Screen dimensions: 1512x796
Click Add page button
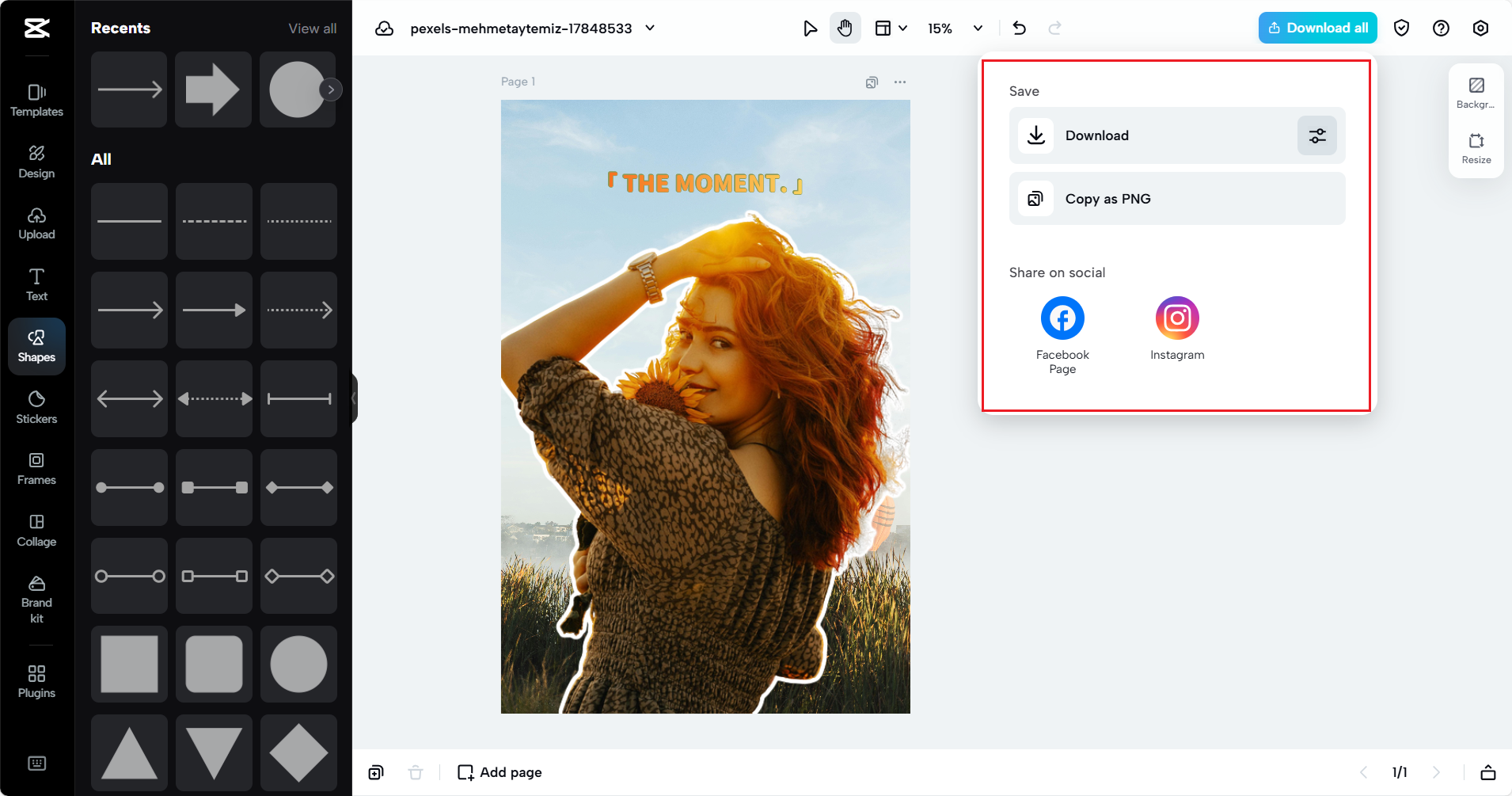(500, 772)
